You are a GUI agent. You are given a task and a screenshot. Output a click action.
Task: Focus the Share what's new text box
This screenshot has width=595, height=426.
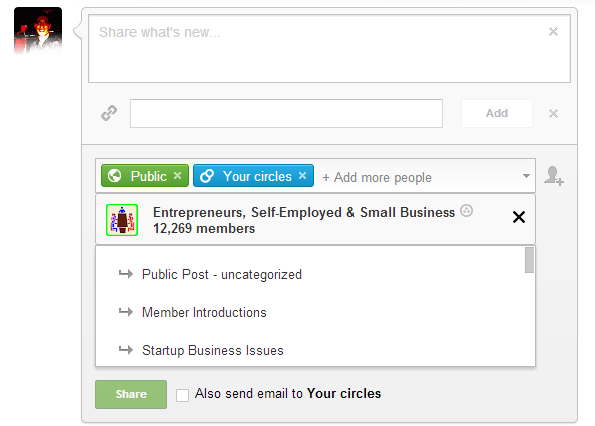click(329, 49)
